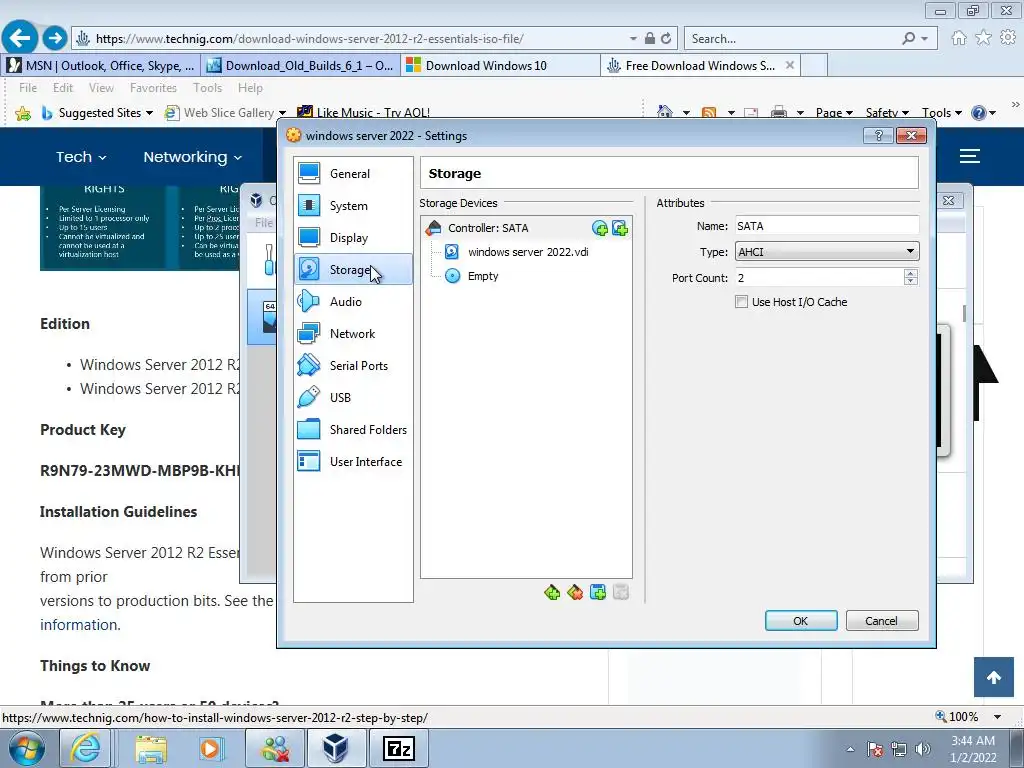Click the browser Search box
The image size is (1024, 768).
point(793,39)
